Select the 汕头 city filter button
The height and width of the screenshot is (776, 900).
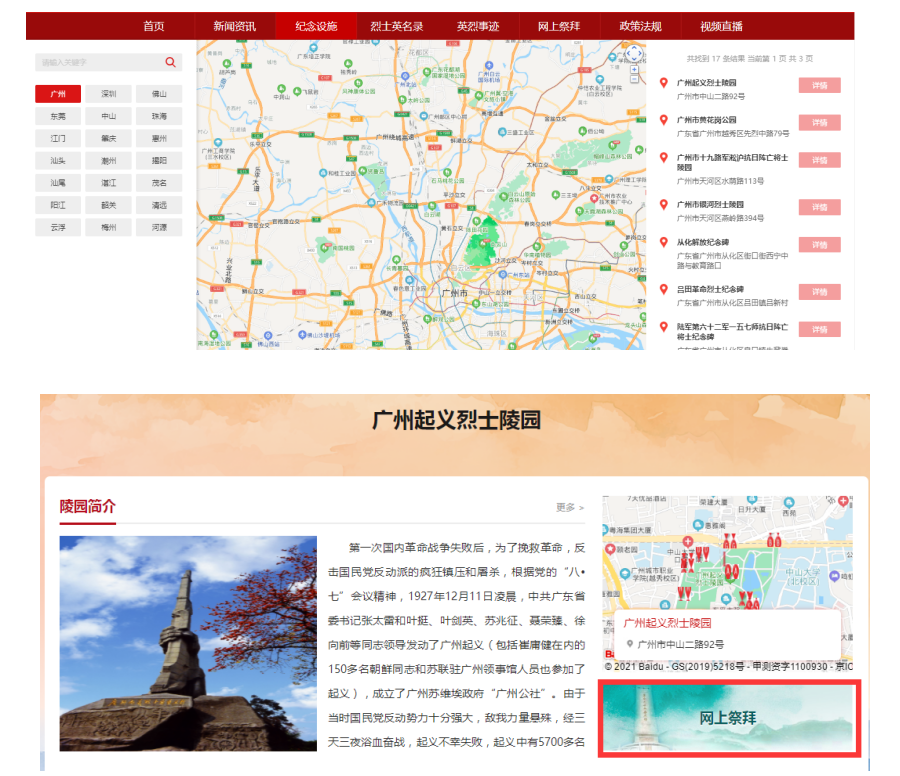[x=58, y=161]
